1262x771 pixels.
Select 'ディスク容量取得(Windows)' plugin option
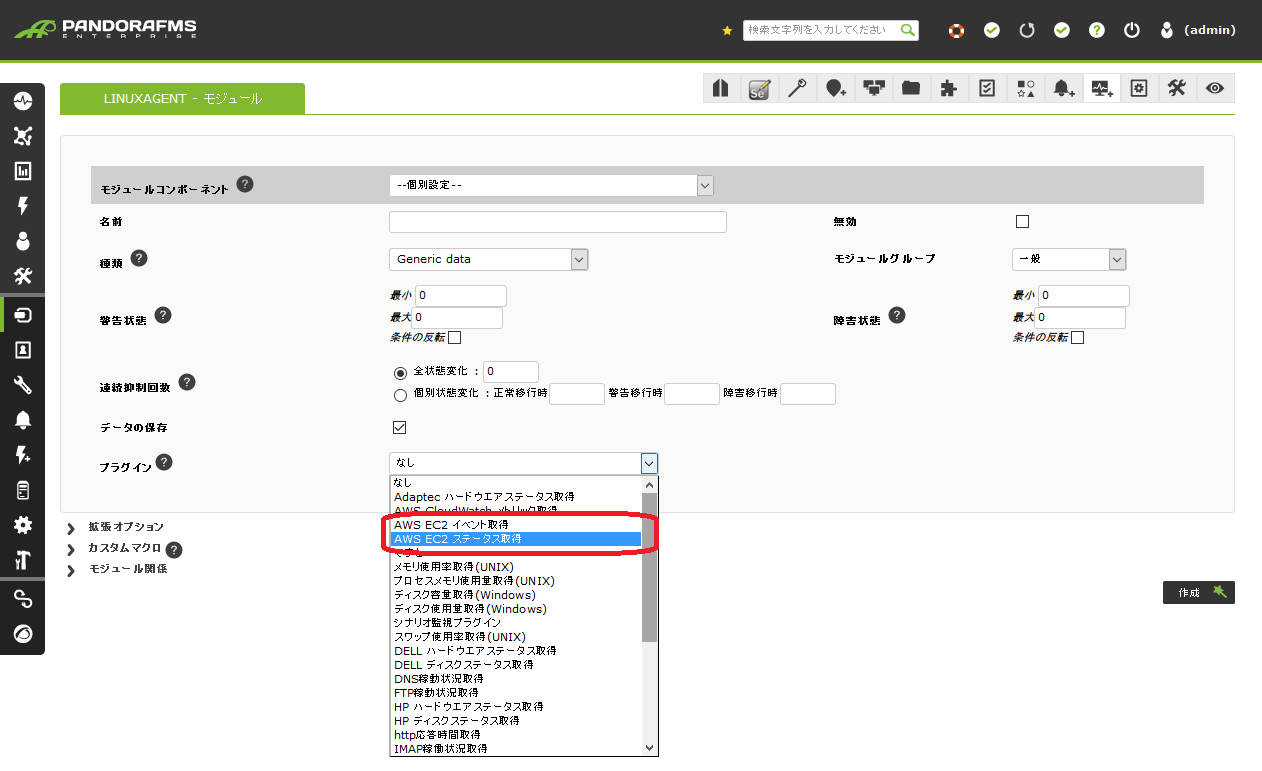(515, 595)
